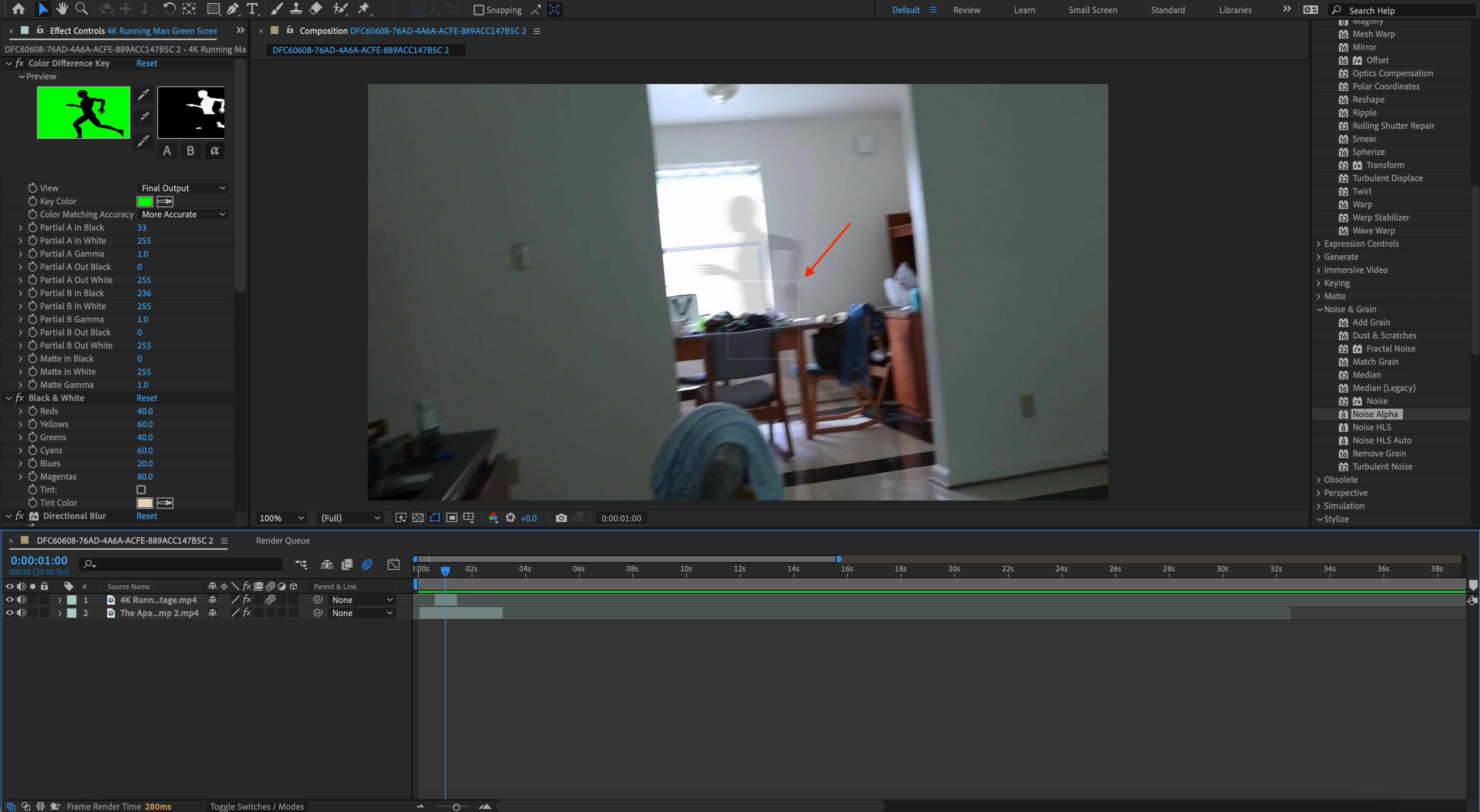Select the Puppet Pin tool
The width and height of the screenshot is (1480, 812).
(x=364, y=8)
